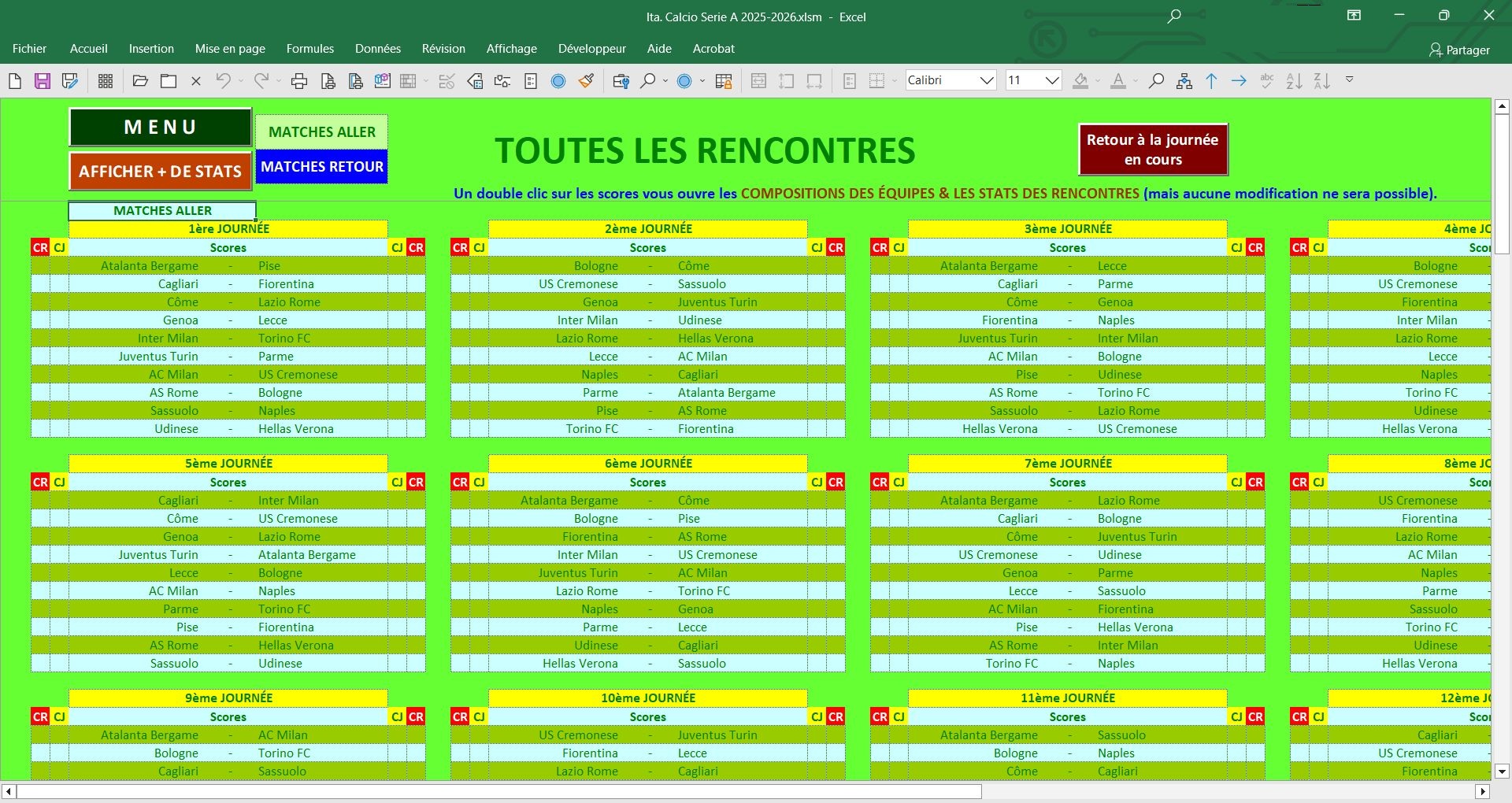Open the Formules tab

point(310,49)
